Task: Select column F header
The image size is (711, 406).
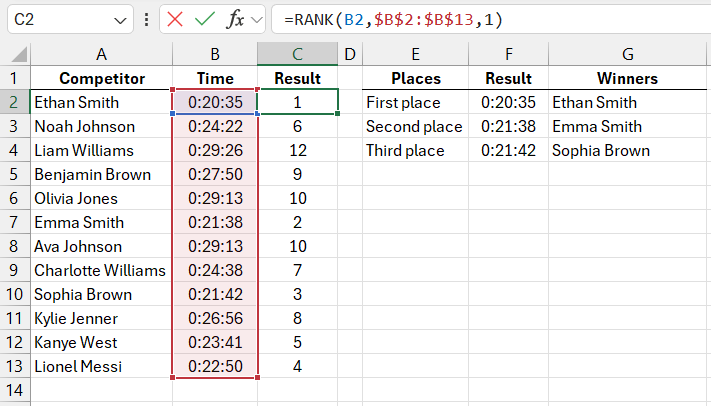Action: pyautogui.click(x=508, y=54)
